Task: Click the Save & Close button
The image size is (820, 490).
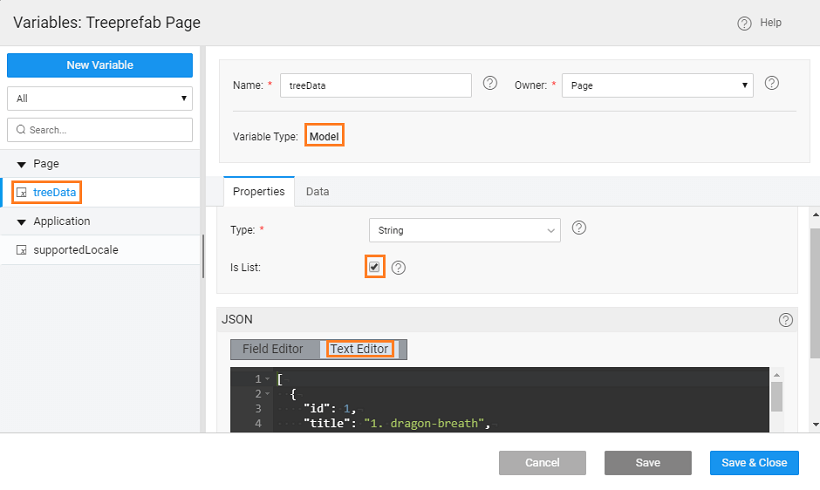Action: click(755, 463)
